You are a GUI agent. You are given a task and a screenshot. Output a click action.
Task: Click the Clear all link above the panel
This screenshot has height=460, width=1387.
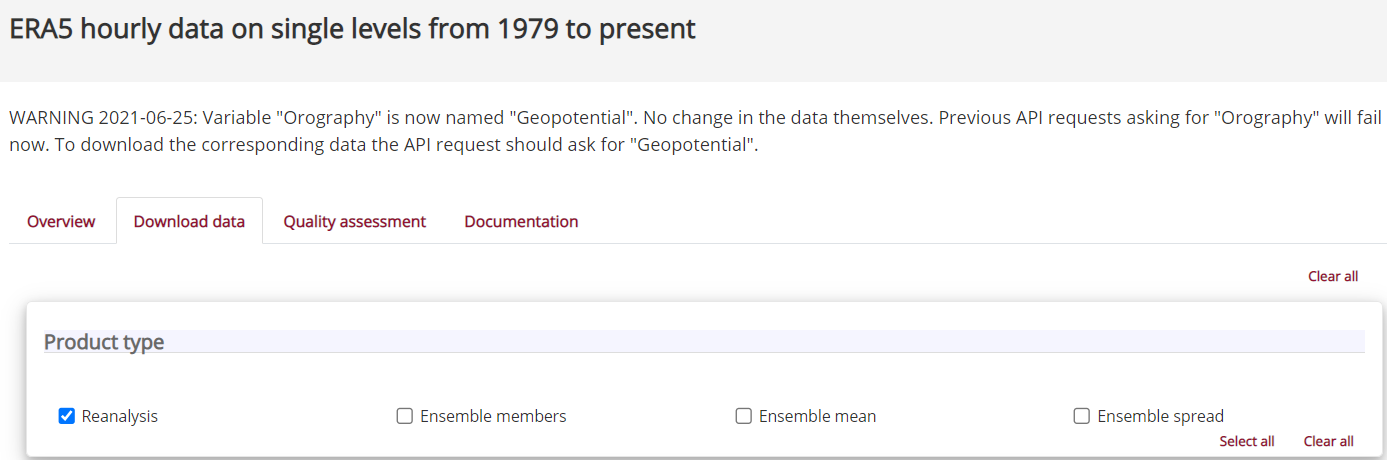1332,276
